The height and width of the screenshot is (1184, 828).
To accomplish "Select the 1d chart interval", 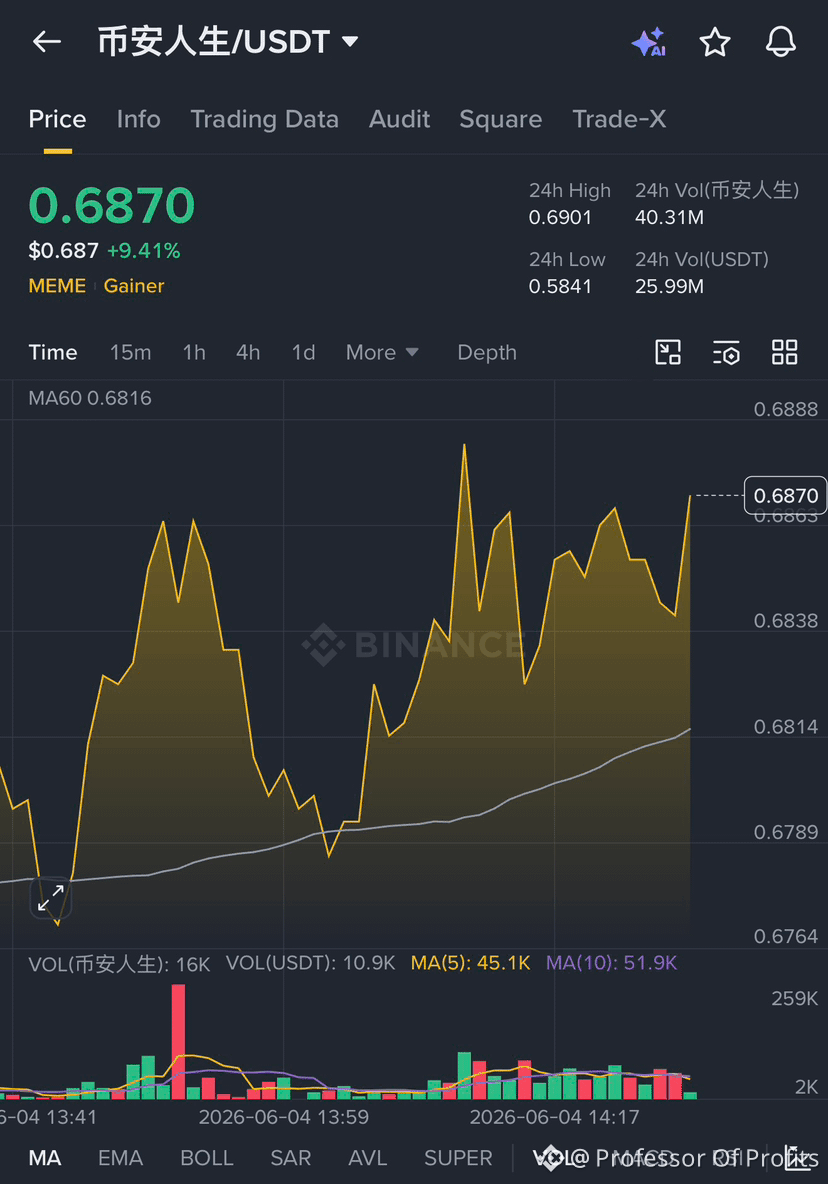I will [303, 353].
